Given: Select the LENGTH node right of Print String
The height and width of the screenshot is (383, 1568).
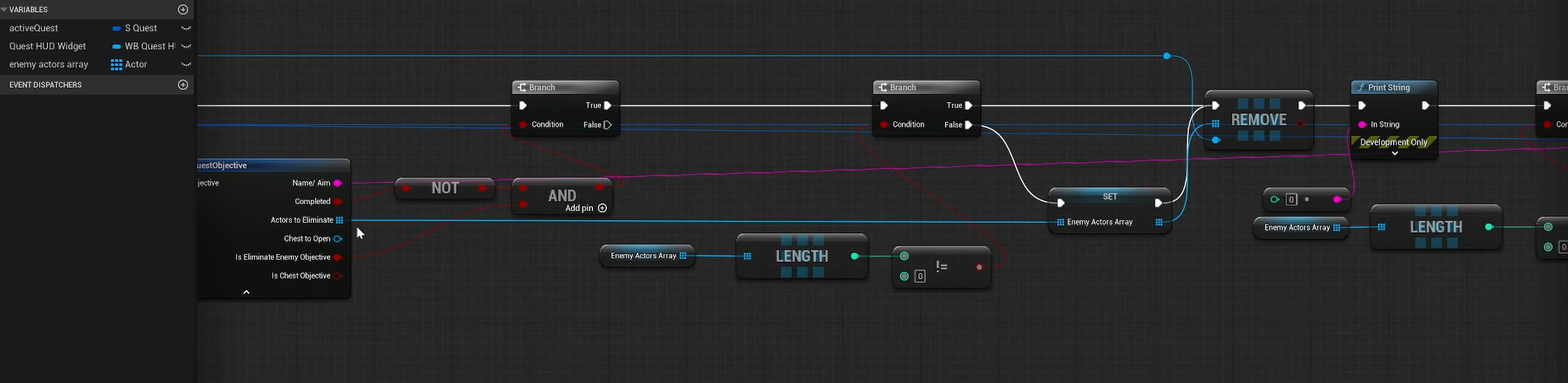Looking at the screenshot, I should 1436,227.
